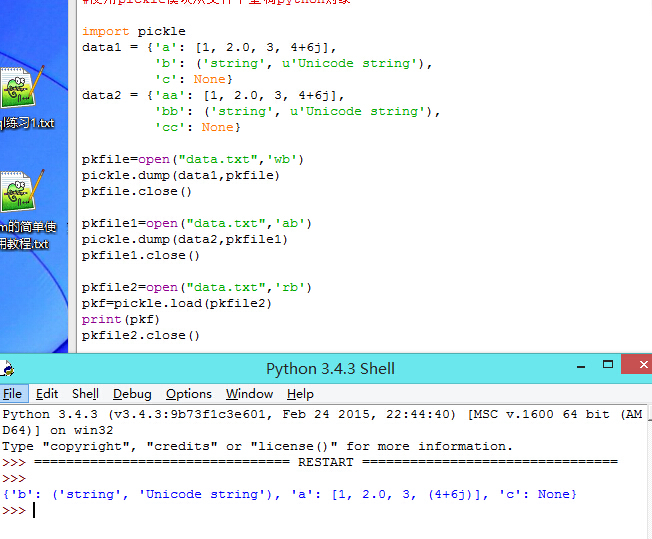Image resolution: width=652 pixels, height=539 pixels.
Task: Open the File menu in Python Shell
Action: coord(12,394)
